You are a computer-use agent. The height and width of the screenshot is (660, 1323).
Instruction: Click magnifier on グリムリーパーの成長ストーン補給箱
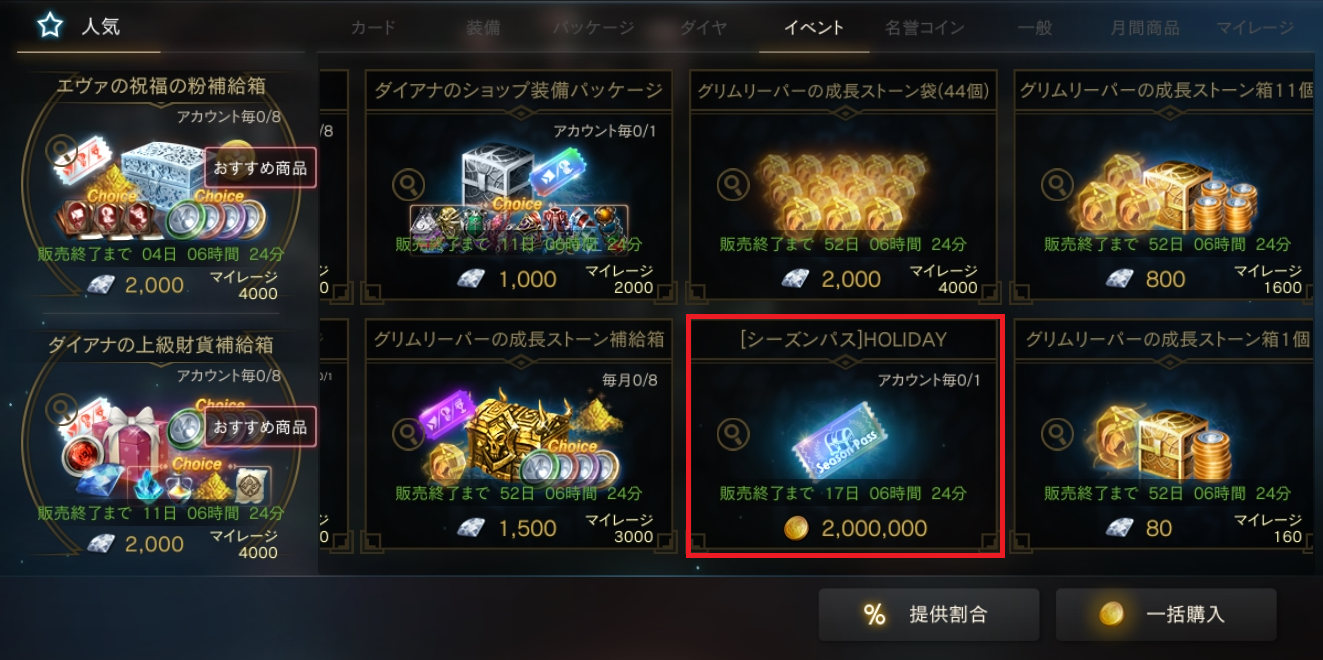(x=407, y=434)
